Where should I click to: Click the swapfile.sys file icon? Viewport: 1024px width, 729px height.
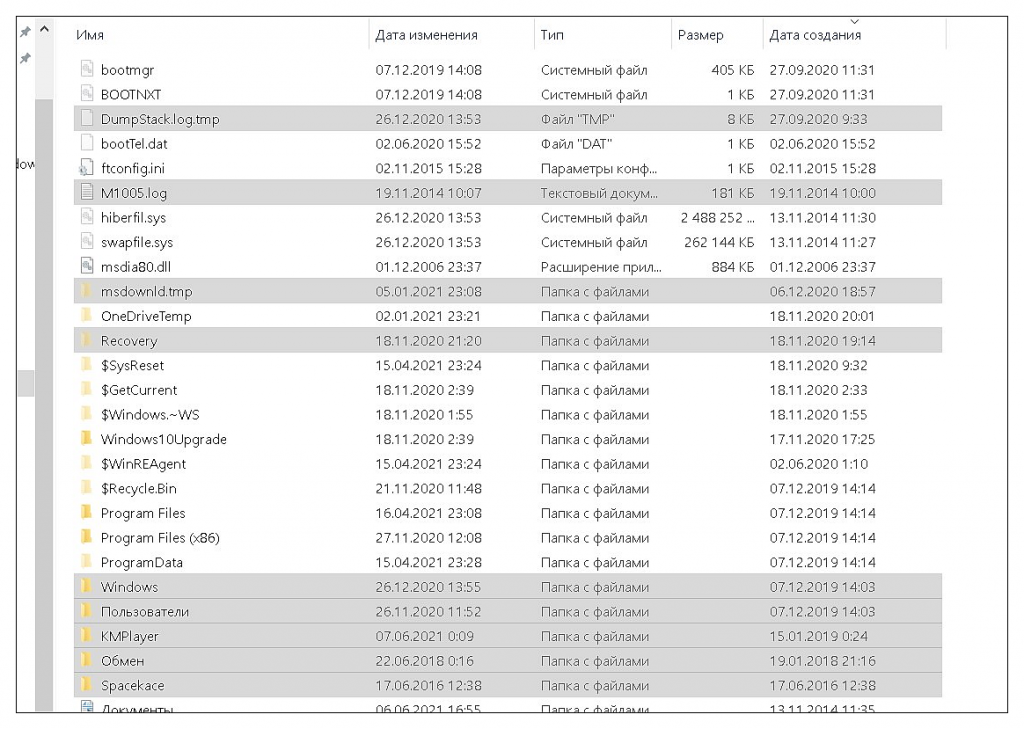coord(87,242)
